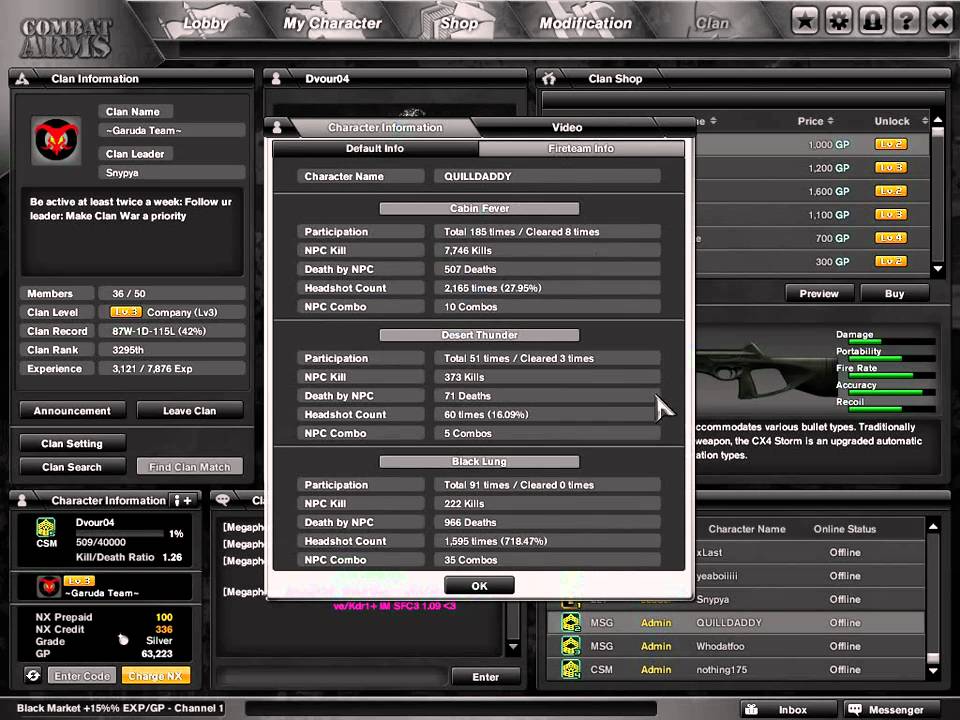Click the Clan Shop panel icon

[549, 78]
